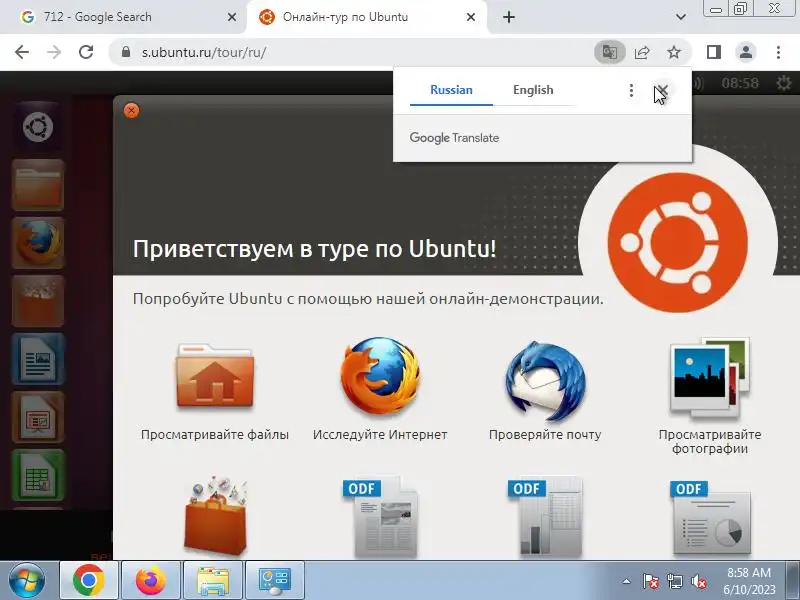
Task: Bookmark this tab with the star icon
Action: click(x=674, y=52)
